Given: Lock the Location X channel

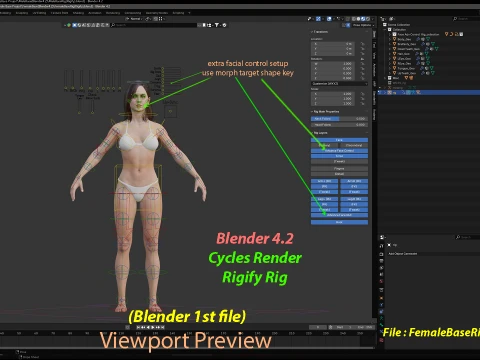Looking at the screenshot, I should point(362,44).
